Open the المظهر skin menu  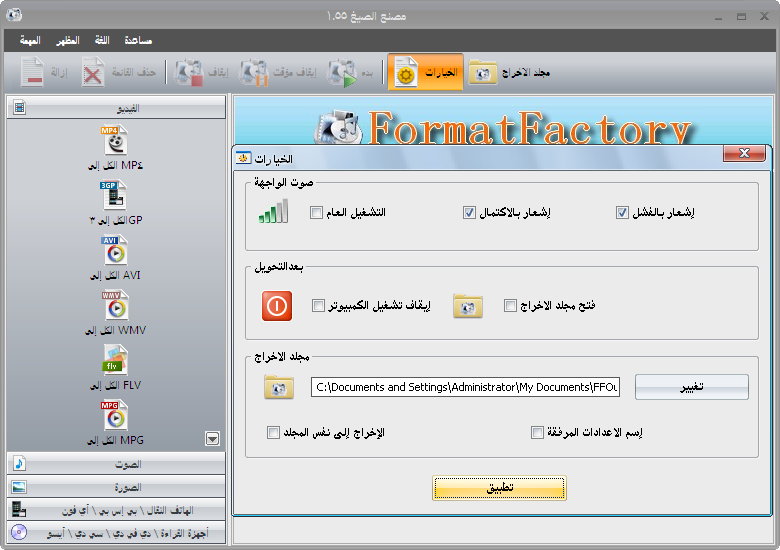tap(68, 40)
